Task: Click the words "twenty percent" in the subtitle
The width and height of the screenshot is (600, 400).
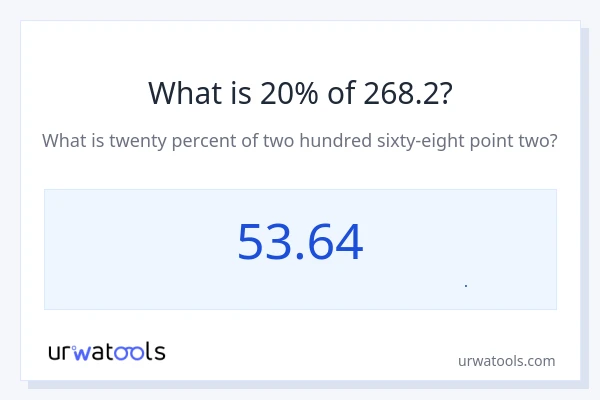Action: [165, 141]
